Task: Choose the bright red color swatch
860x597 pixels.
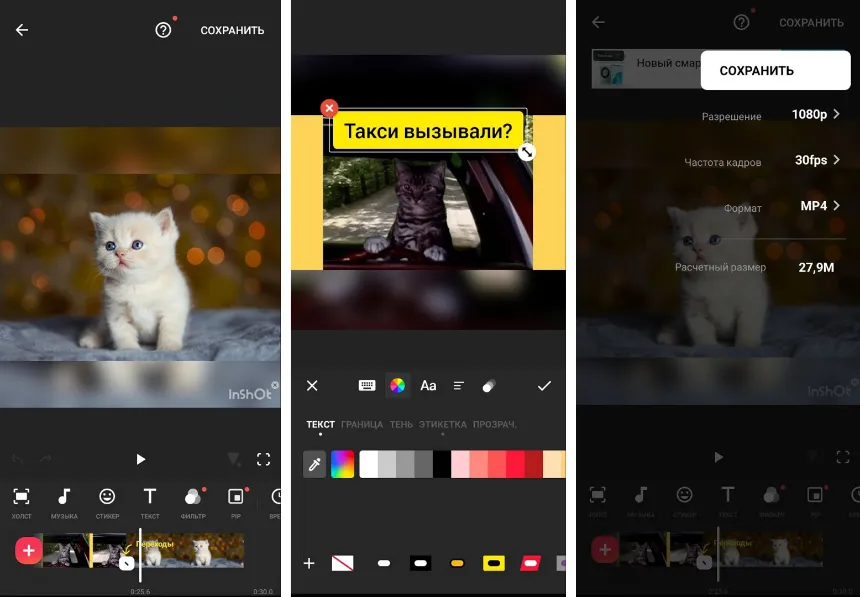Action: [x=515, y=465]
